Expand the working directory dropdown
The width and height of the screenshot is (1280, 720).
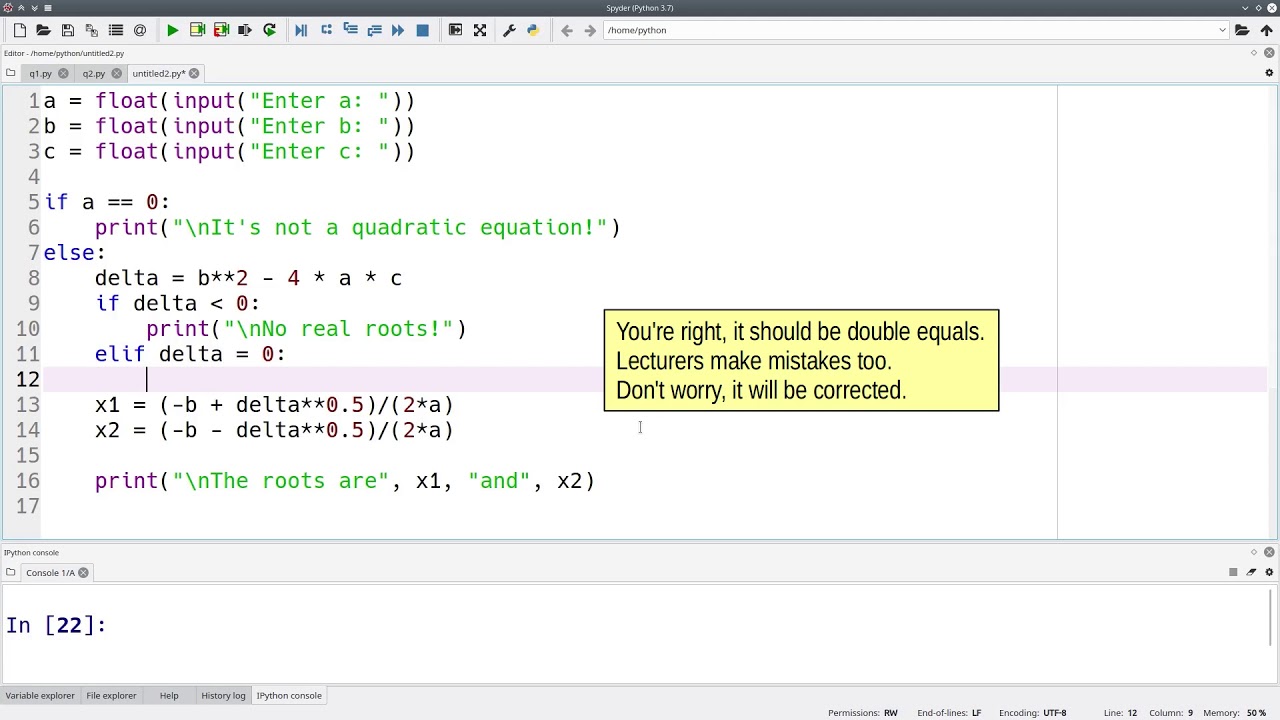tap(1222, 30)
